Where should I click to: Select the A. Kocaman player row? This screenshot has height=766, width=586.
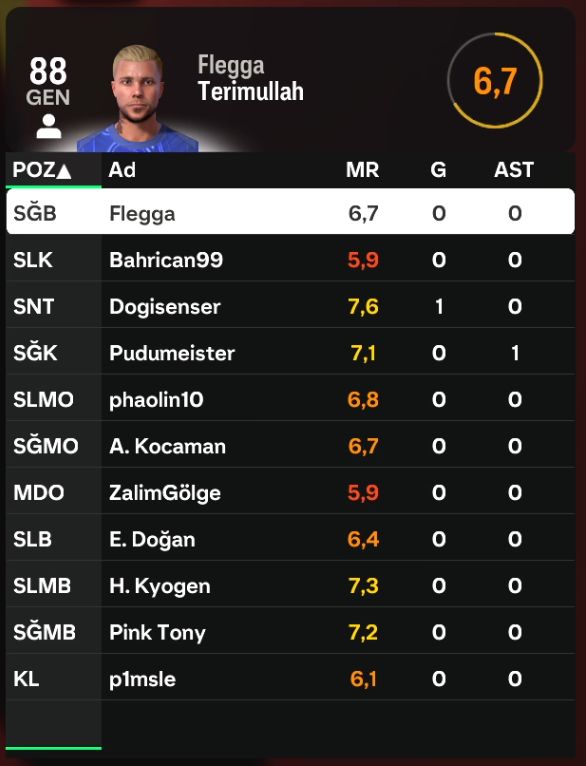click(x=291, y=445)
